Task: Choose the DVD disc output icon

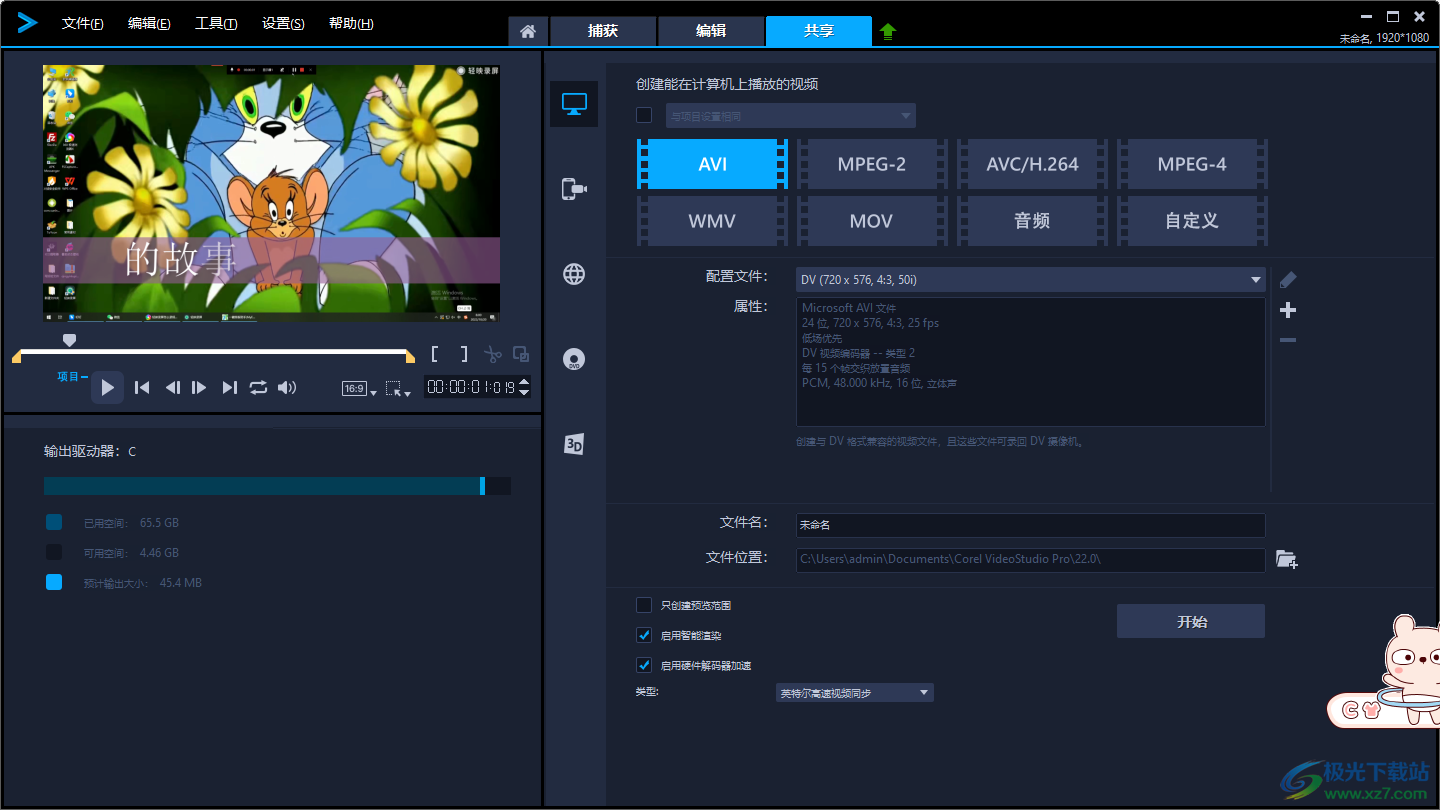Action: [x=574, y=360]
